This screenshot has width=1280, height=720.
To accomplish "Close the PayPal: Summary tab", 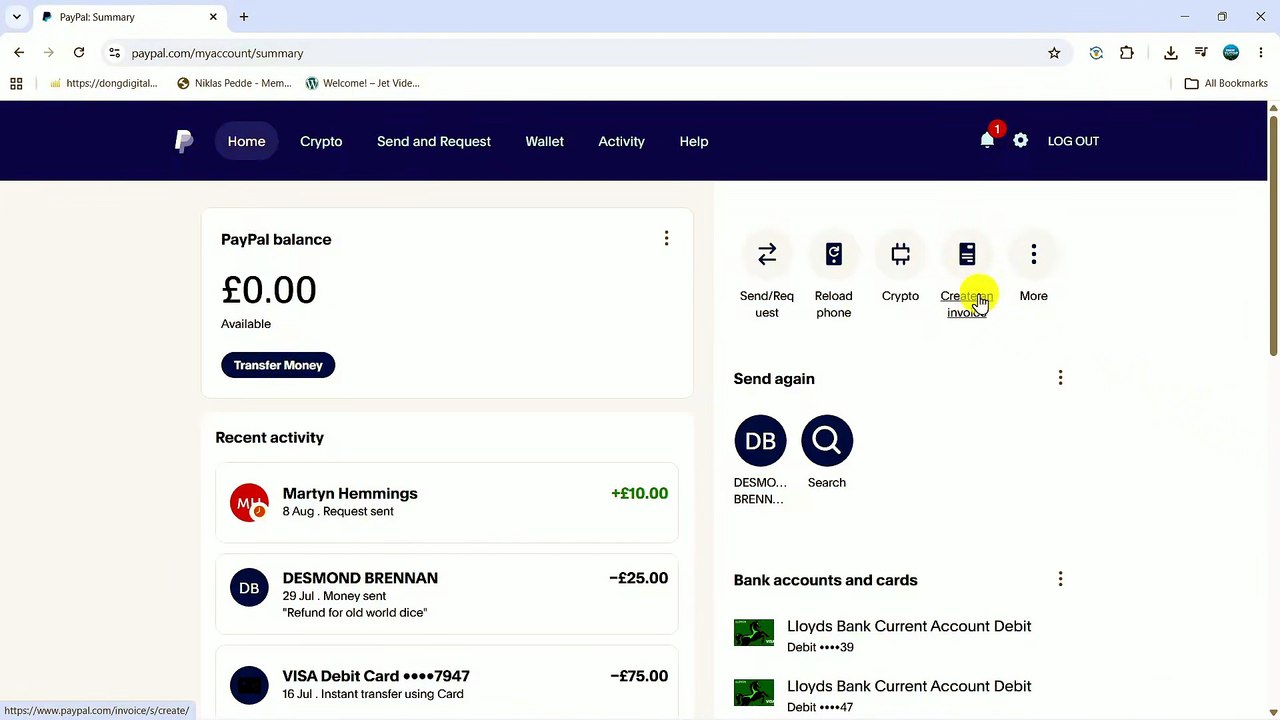I will pyautogui.click(x=213, y=17).
